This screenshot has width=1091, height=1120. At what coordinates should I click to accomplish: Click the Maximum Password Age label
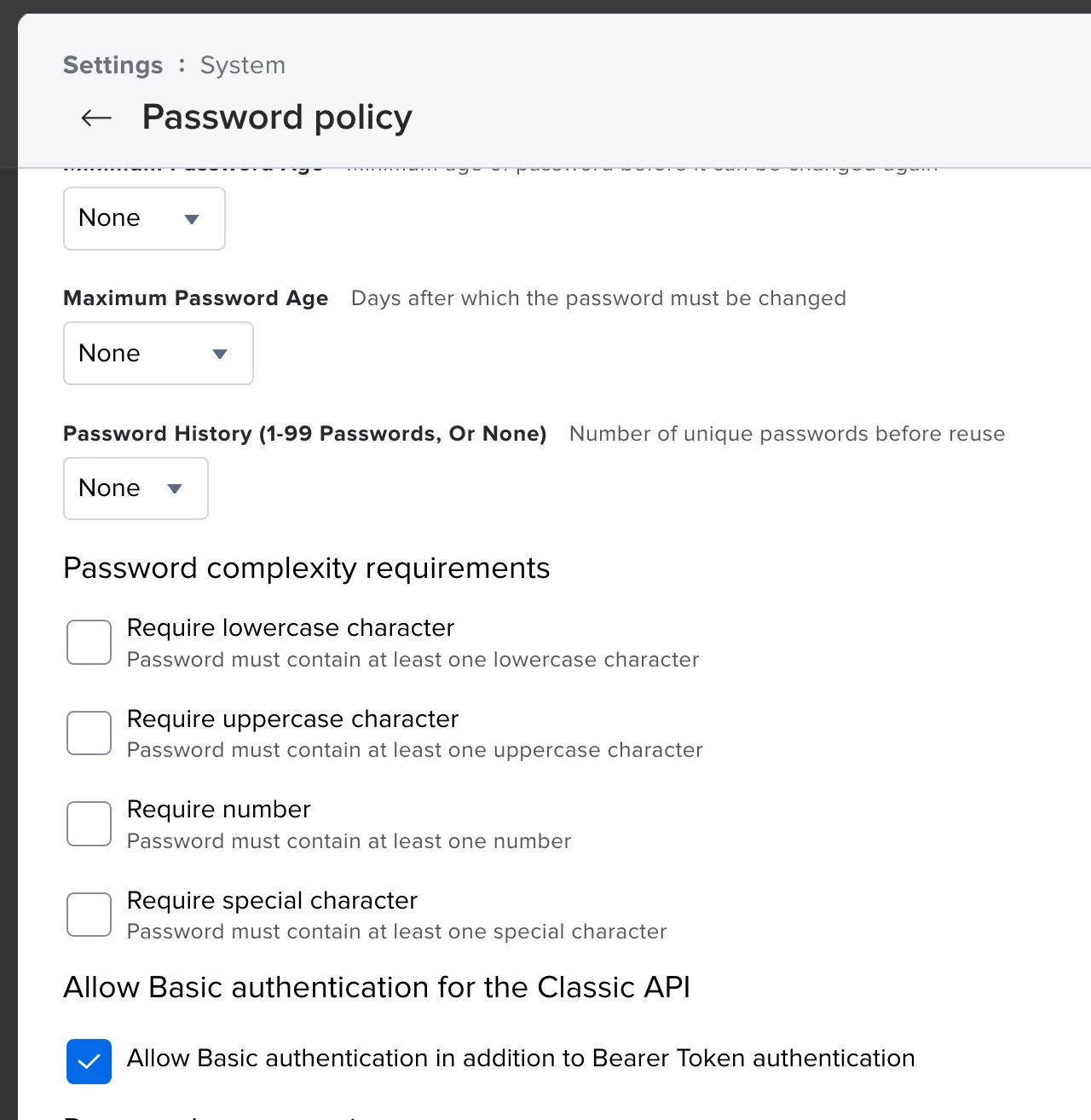[x=195, y=298]
